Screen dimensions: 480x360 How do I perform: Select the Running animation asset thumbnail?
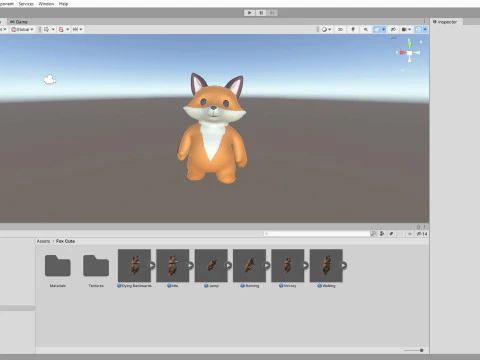[x=249, y=266]
